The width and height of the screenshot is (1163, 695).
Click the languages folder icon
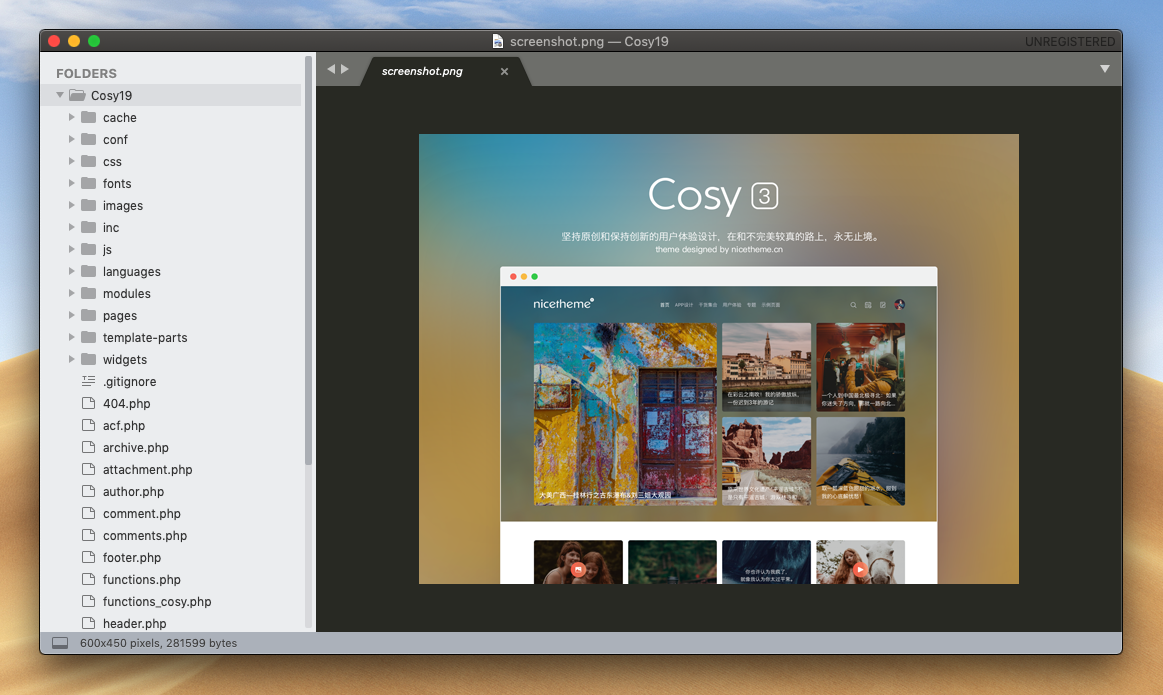(x=89, y=271)
